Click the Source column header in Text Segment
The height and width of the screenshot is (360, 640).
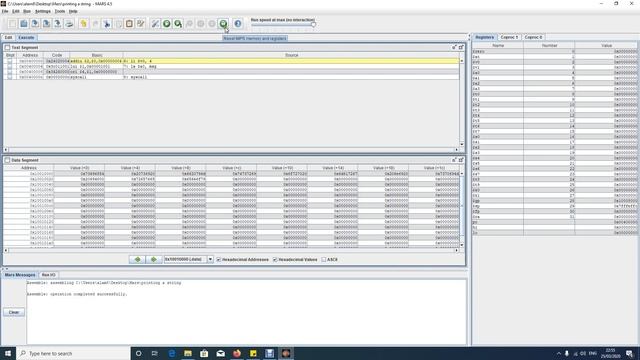pos(291,55)
